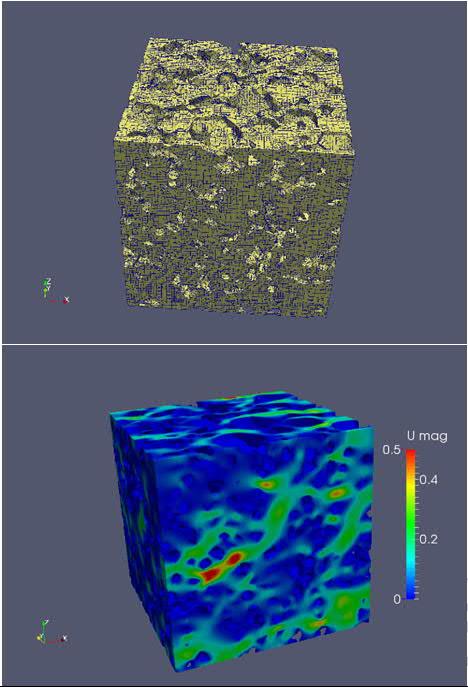Click the U mag color legend bar
Screen dimensions: 468x687
tap(411, 524)
